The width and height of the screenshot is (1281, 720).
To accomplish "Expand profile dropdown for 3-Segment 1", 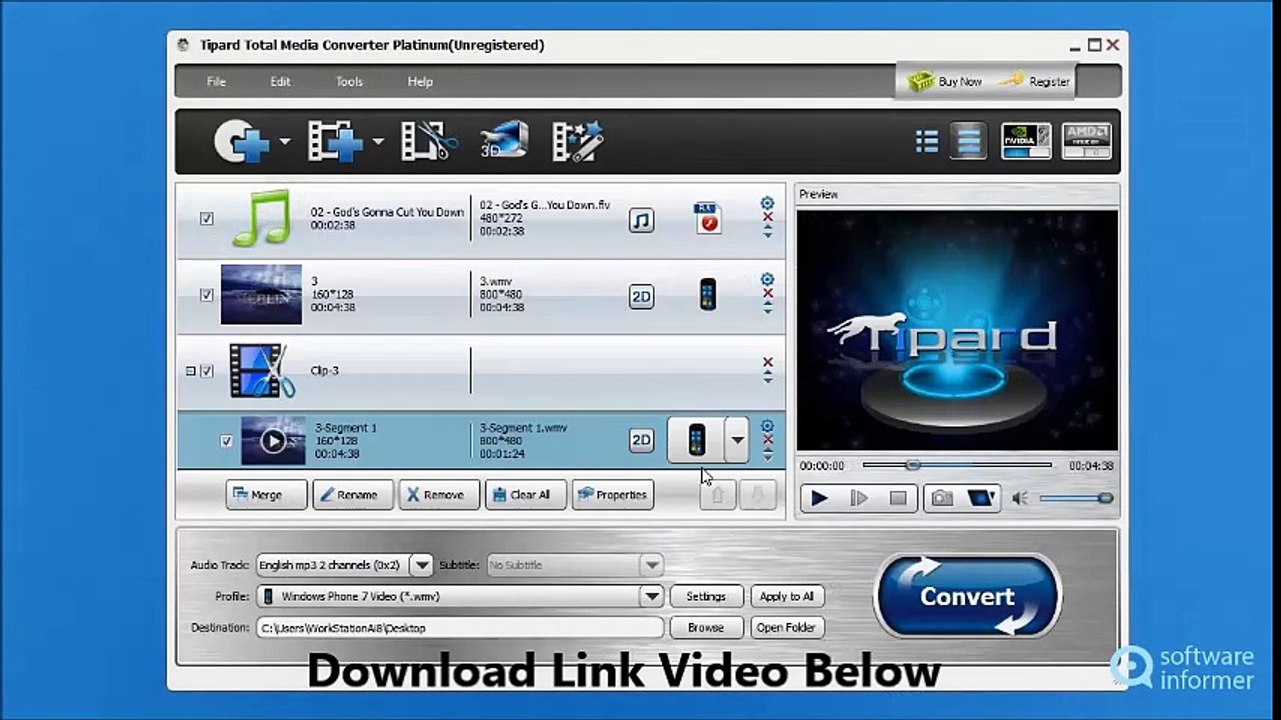I will [737, 440].
